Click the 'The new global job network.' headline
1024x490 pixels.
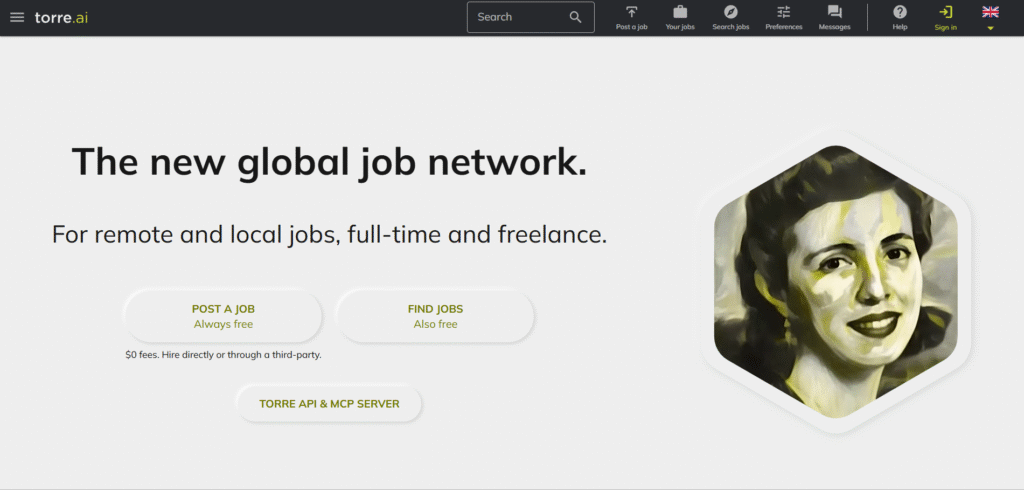(329, 162)
